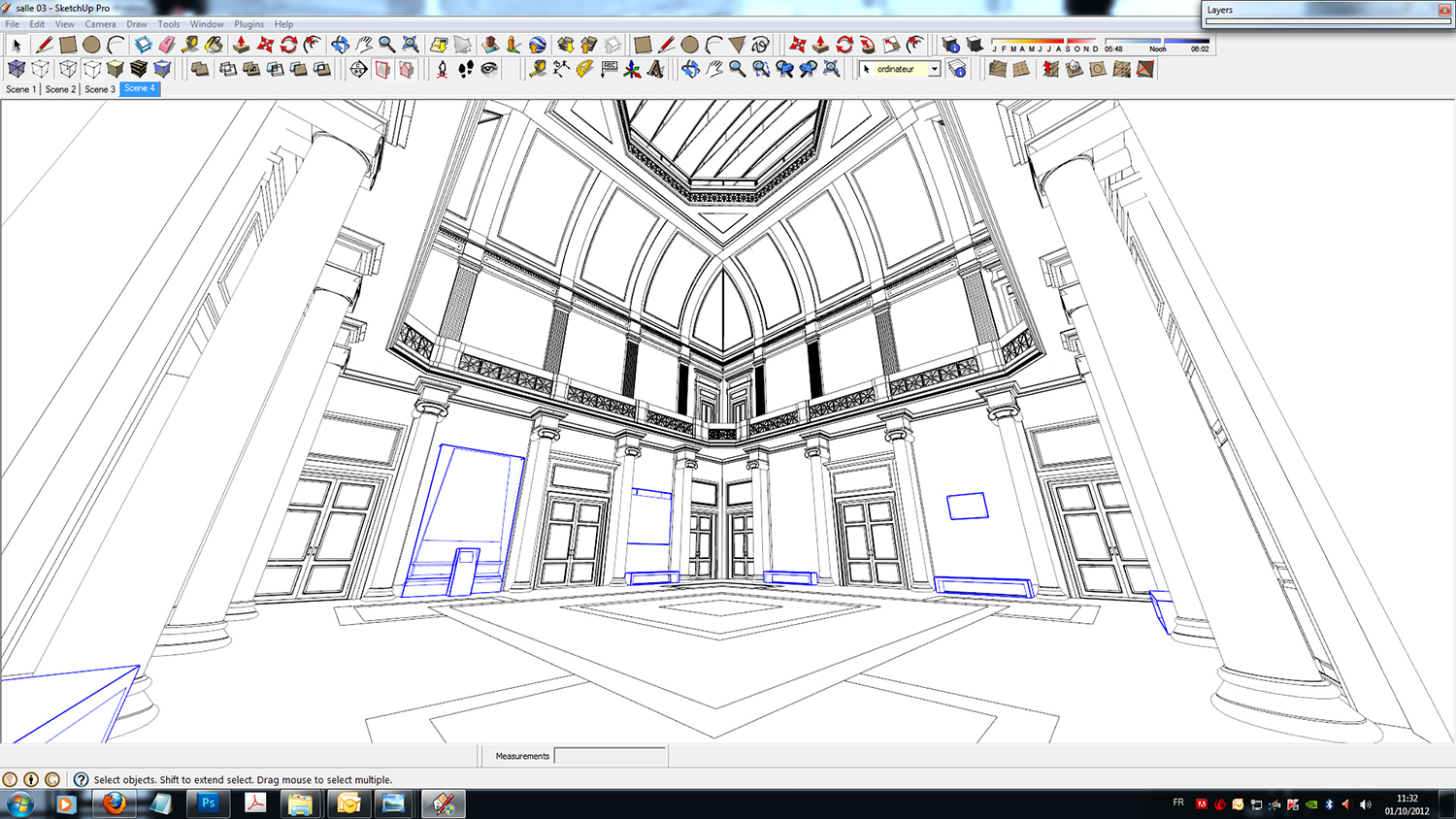Open the Camera menu
1456x819 pixels.
point(100,24)
